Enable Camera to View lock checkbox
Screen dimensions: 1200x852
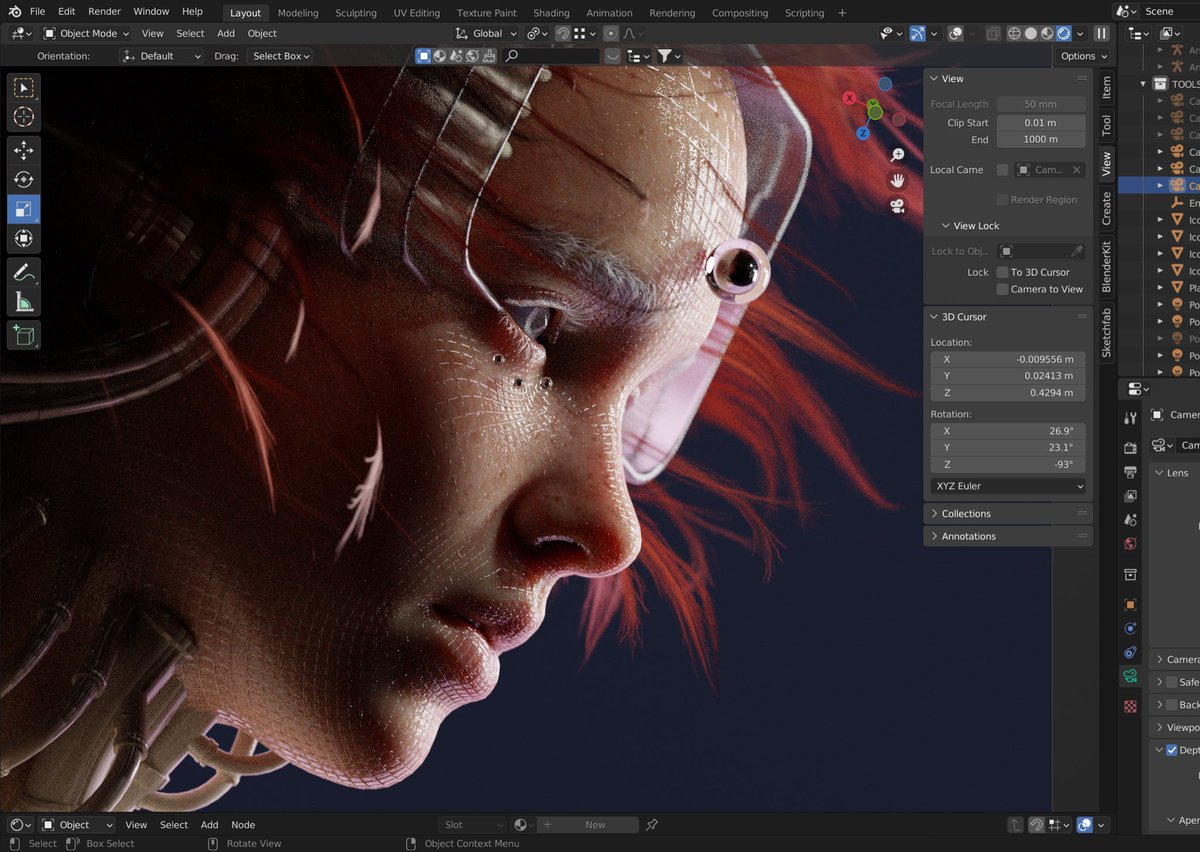(1002, 289)
